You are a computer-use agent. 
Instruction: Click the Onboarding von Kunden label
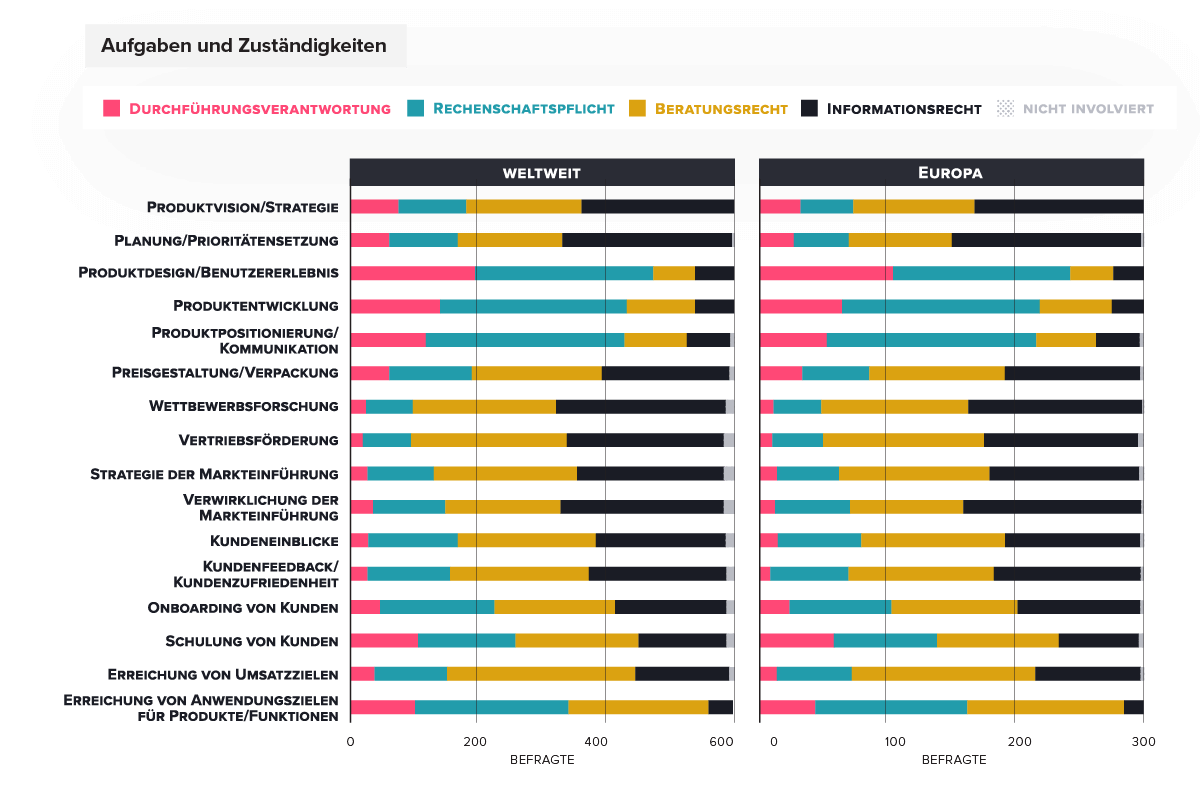point(243,607)
